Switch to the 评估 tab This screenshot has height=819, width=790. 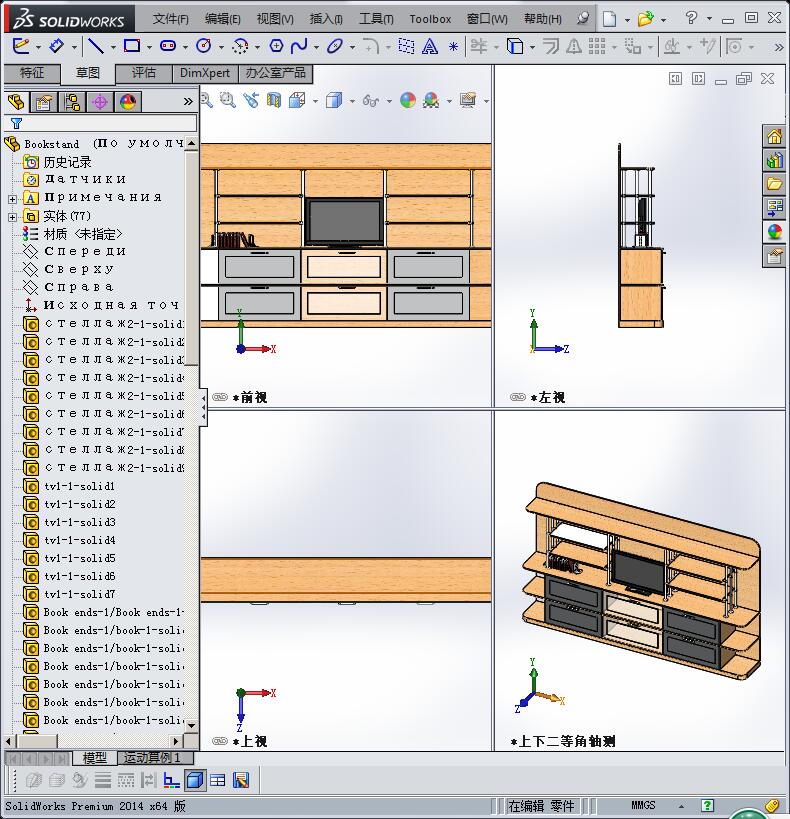click(x=144, y=73)
